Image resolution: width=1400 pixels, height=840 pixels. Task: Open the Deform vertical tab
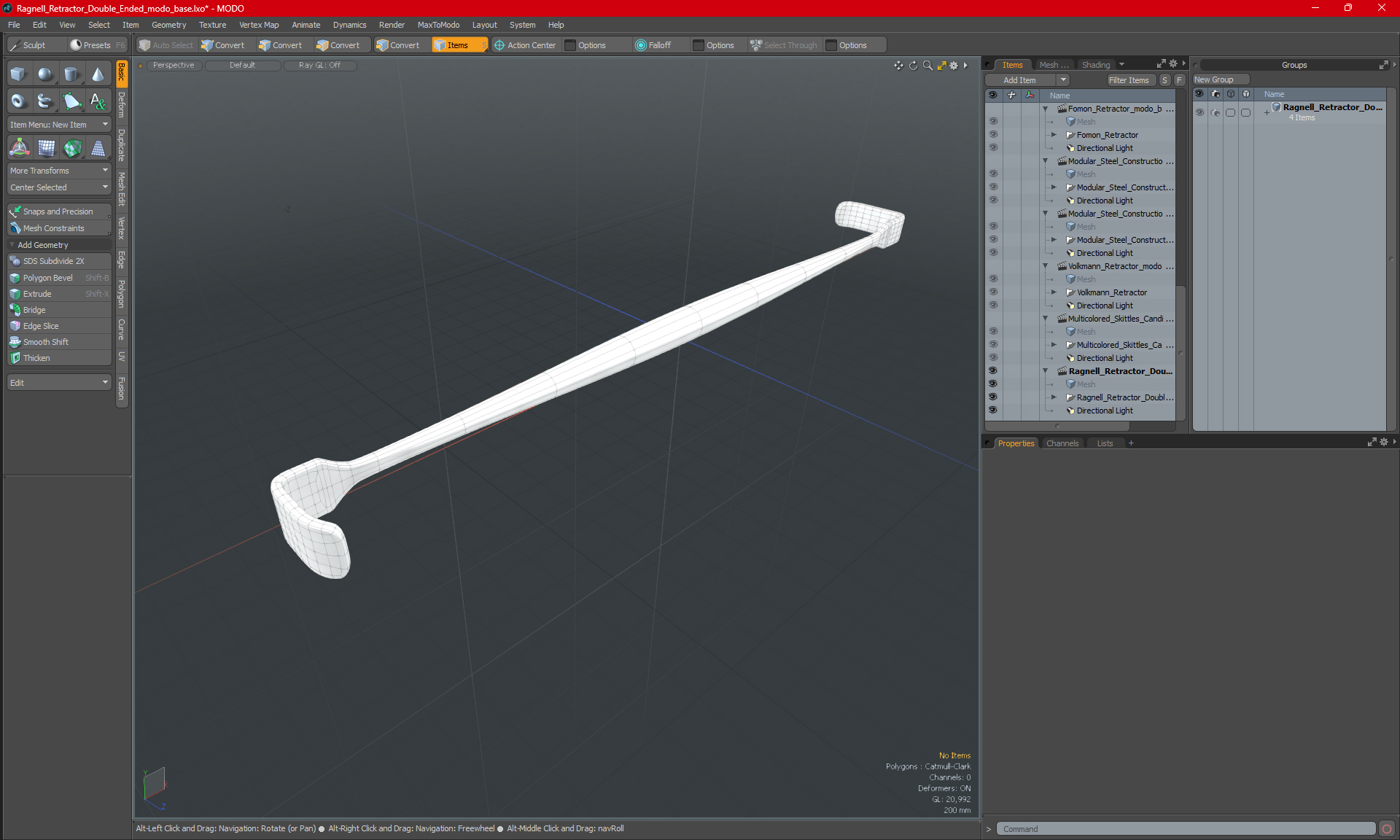tap(122, 105)
